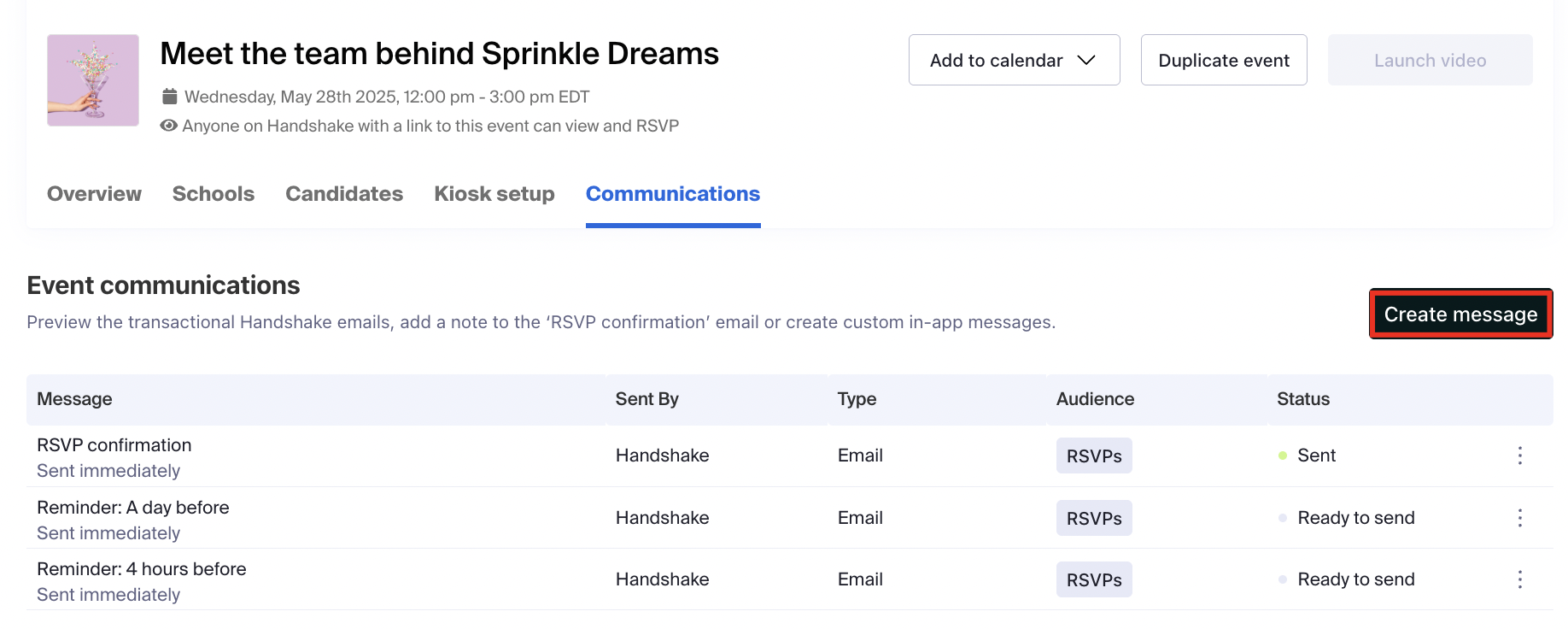1568x629 pixels.
Task: Open the Candidates tab
Action: click(x=344, y=194)
